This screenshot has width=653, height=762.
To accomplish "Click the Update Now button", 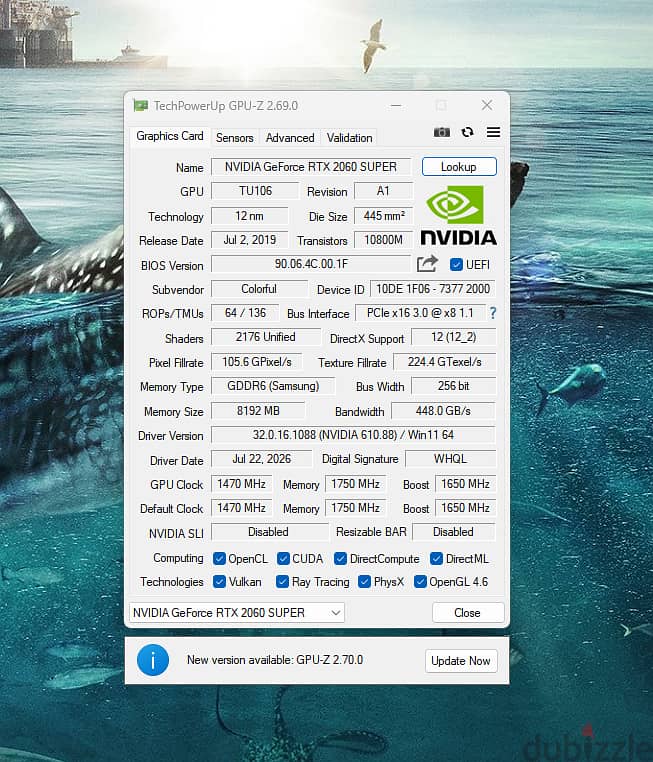I will [461, 661].
